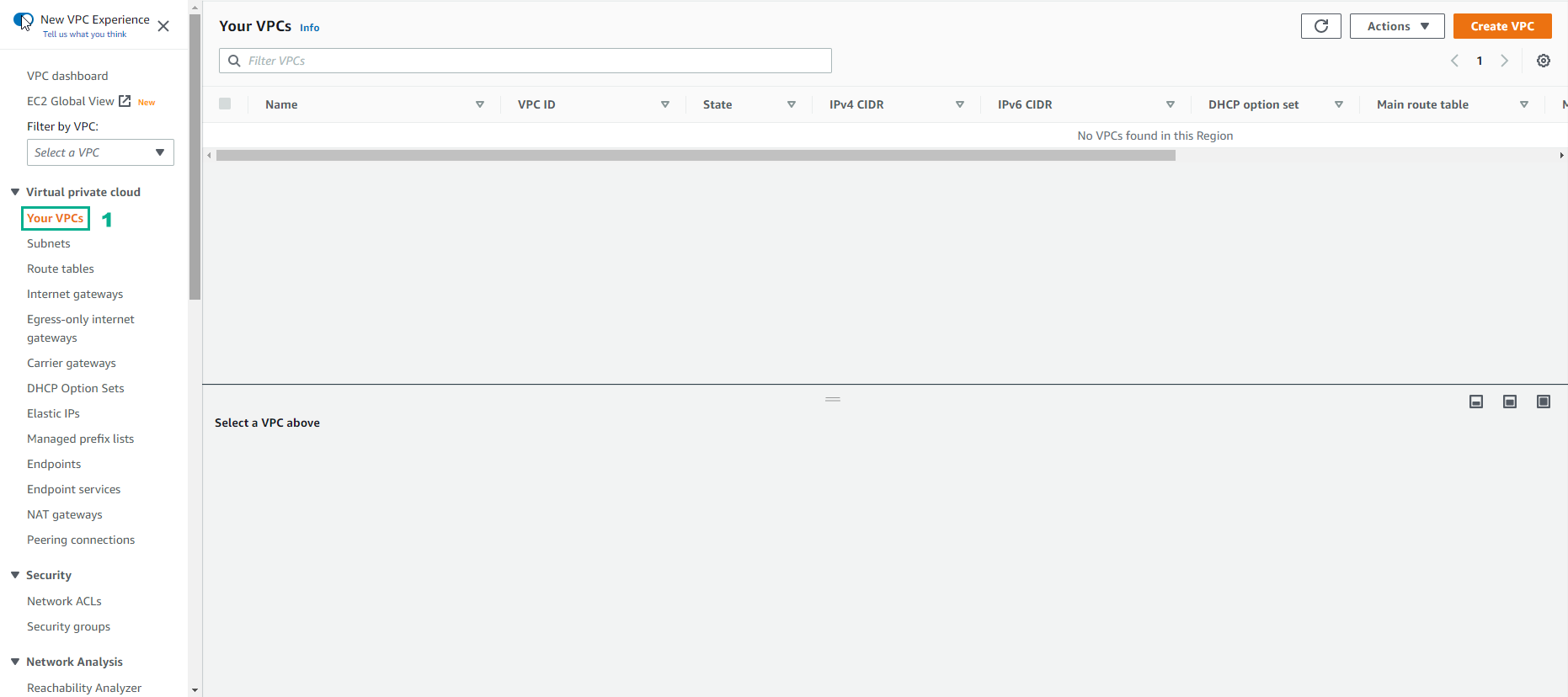Open Endpoint services
Screen dimensions: 1568x697
pyautogui.click(x=74, y=489)
